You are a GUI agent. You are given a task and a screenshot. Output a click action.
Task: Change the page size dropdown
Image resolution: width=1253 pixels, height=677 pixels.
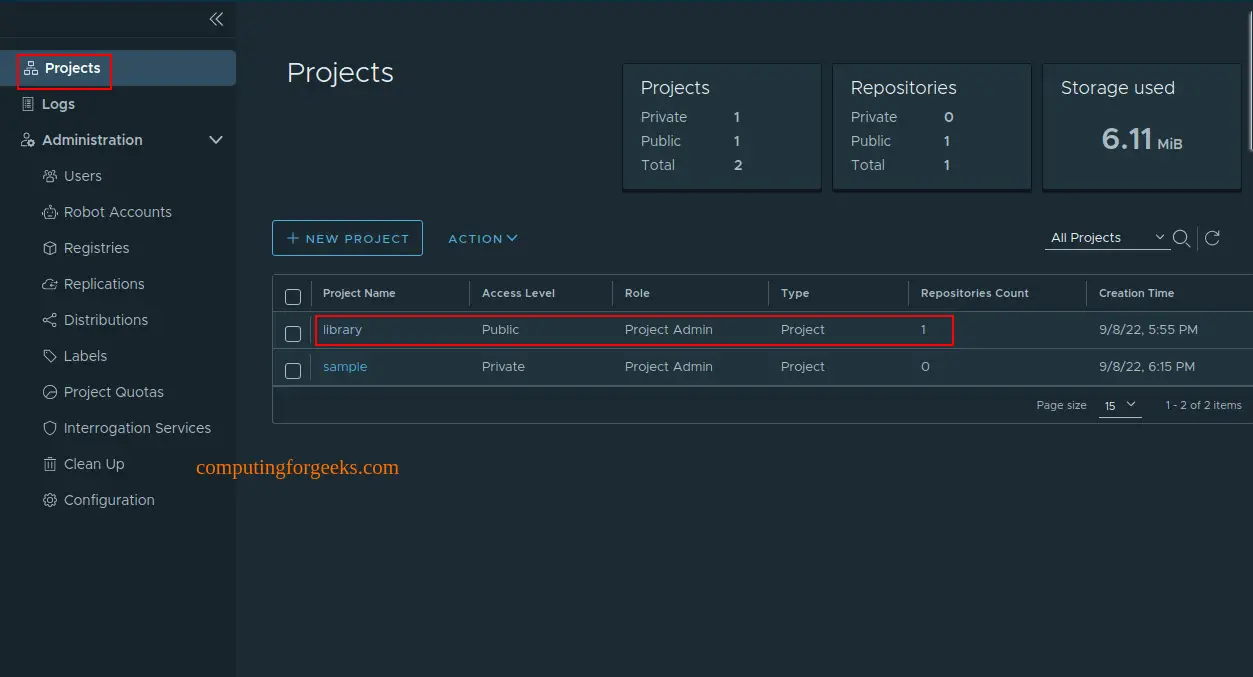point(1119,405)
